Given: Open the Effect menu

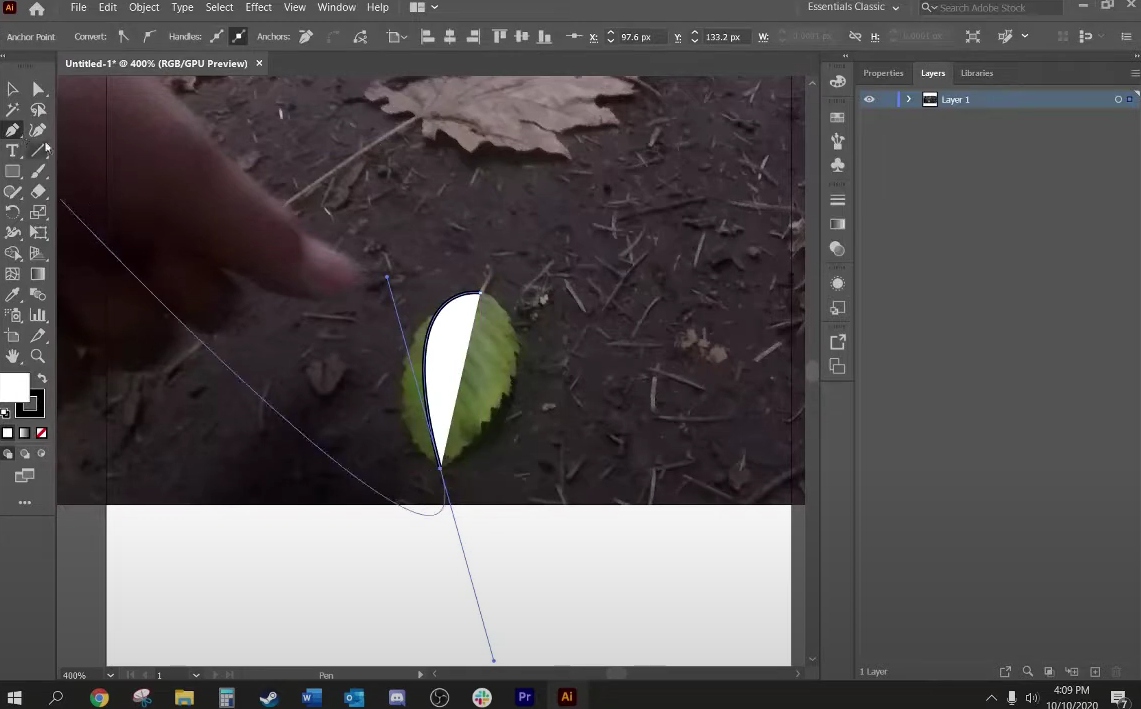Looking at the screenshot, I should 258,8.
